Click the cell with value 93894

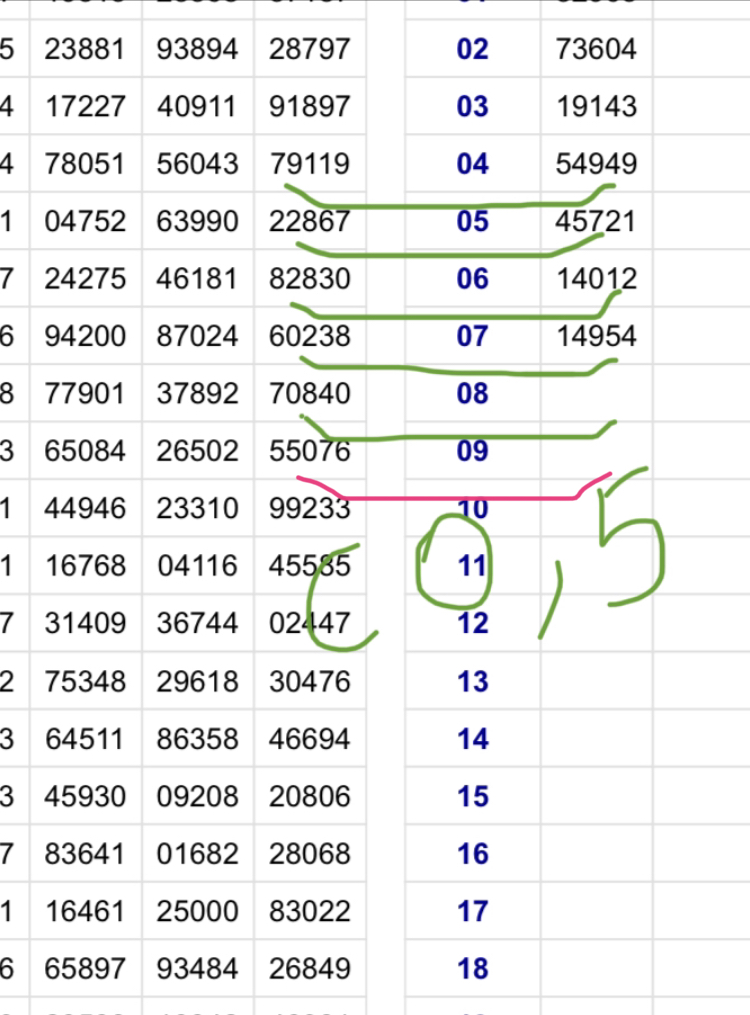click(197, 49)
